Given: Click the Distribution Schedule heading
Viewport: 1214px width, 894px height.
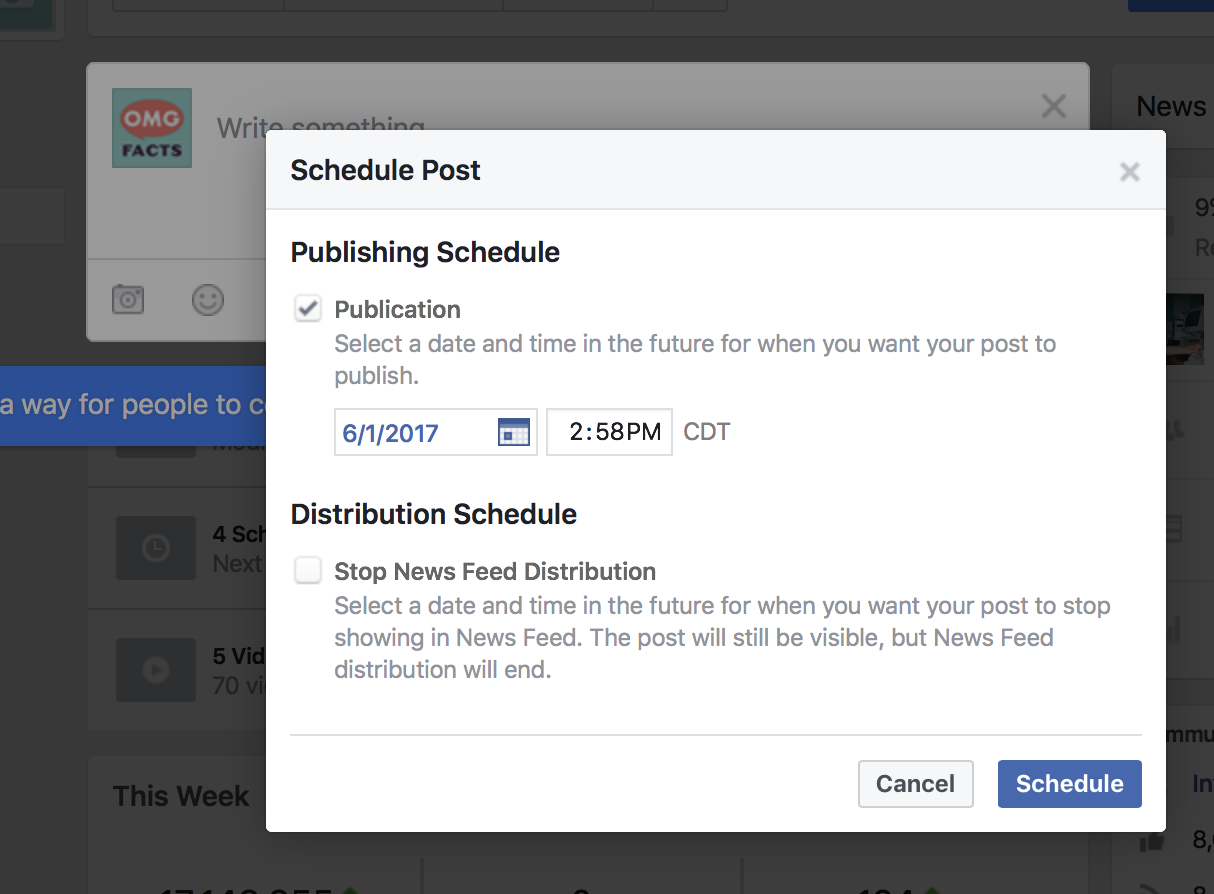Looking at the screenshot, I should point(434,514).
